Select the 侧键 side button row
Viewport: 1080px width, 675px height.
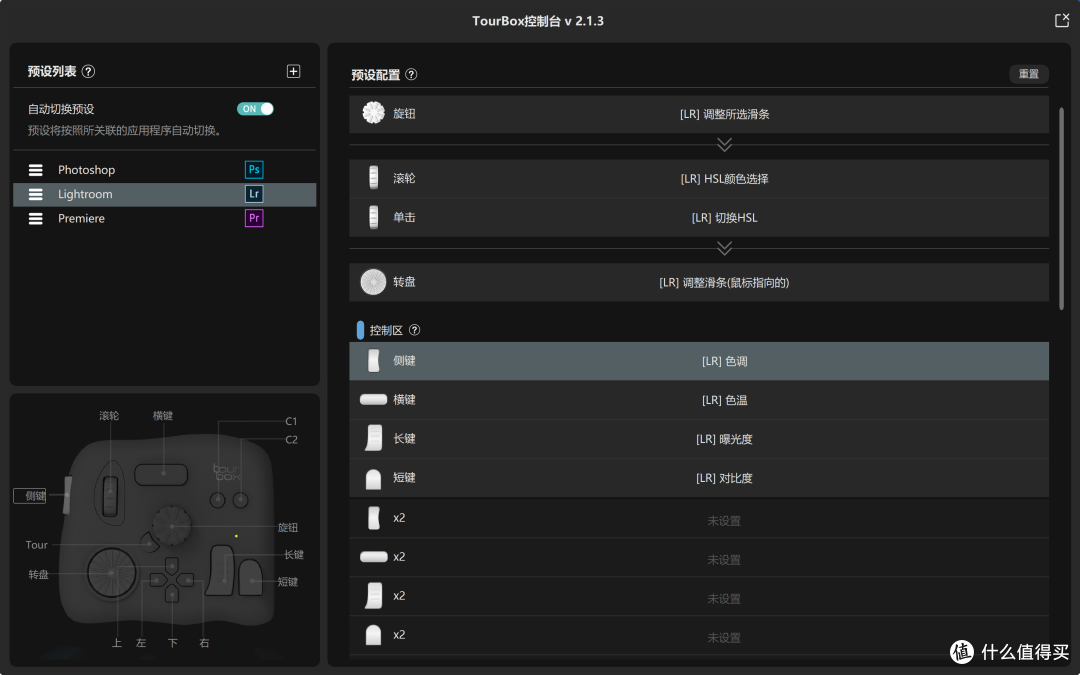point(699,361)
